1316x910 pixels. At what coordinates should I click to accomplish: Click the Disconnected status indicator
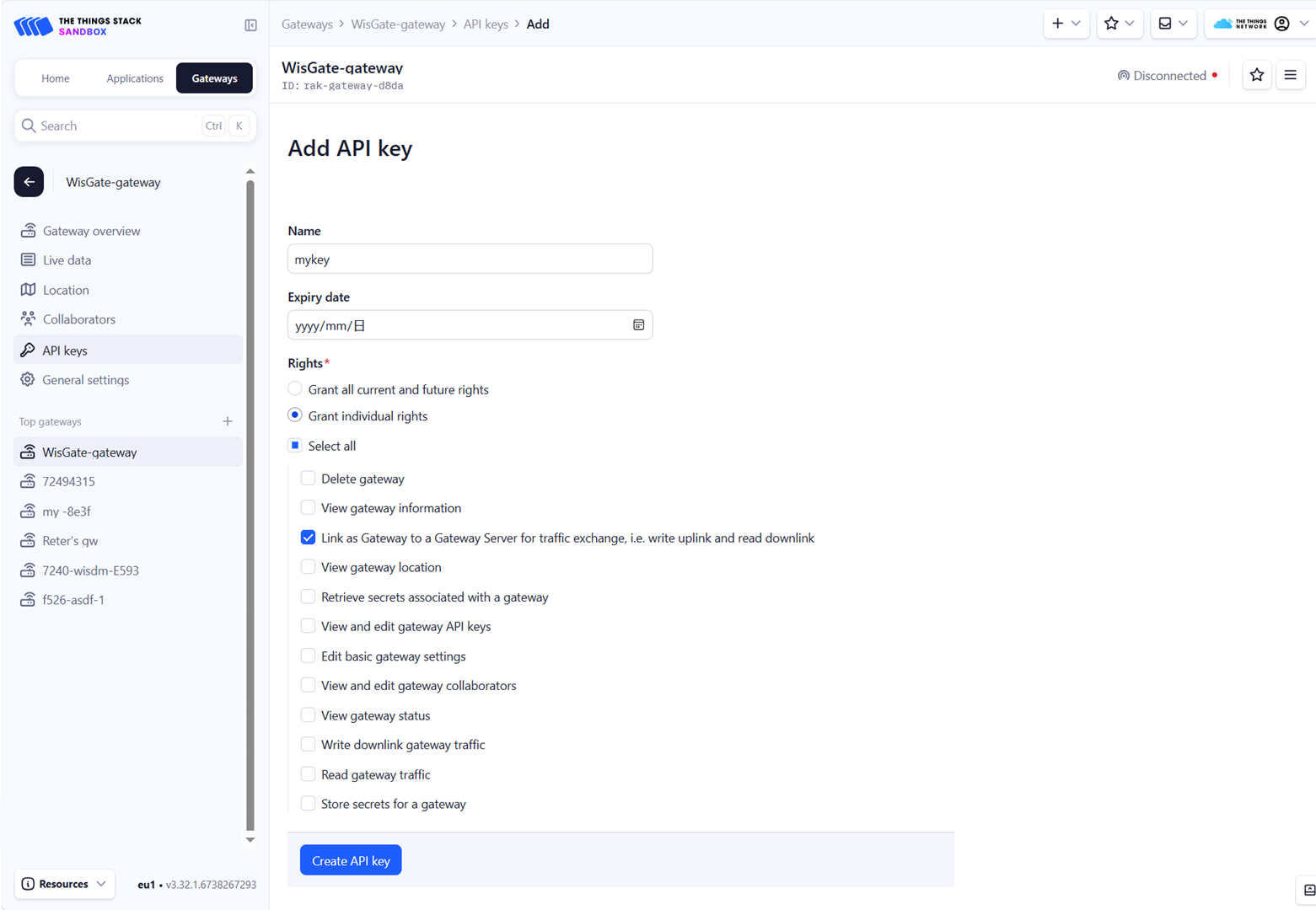[x=1168, y=76]
